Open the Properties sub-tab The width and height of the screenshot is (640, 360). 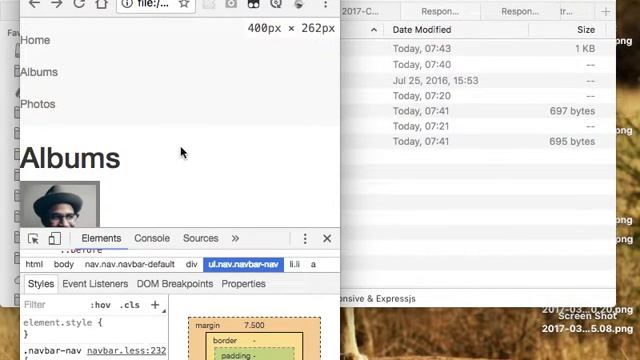243,284
